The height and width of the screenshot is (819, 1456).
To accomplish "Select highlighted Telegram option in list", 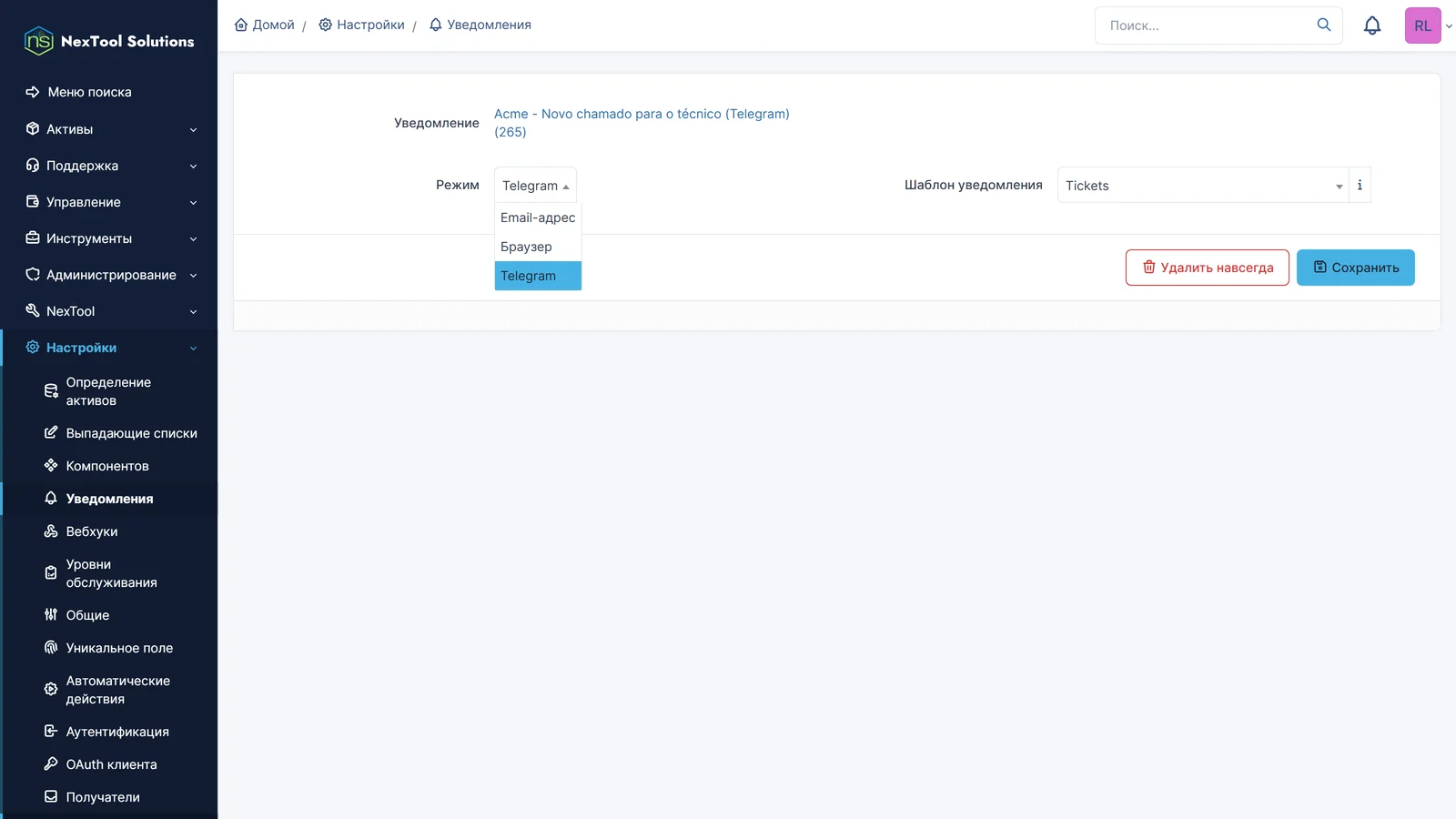I will 538,276.
